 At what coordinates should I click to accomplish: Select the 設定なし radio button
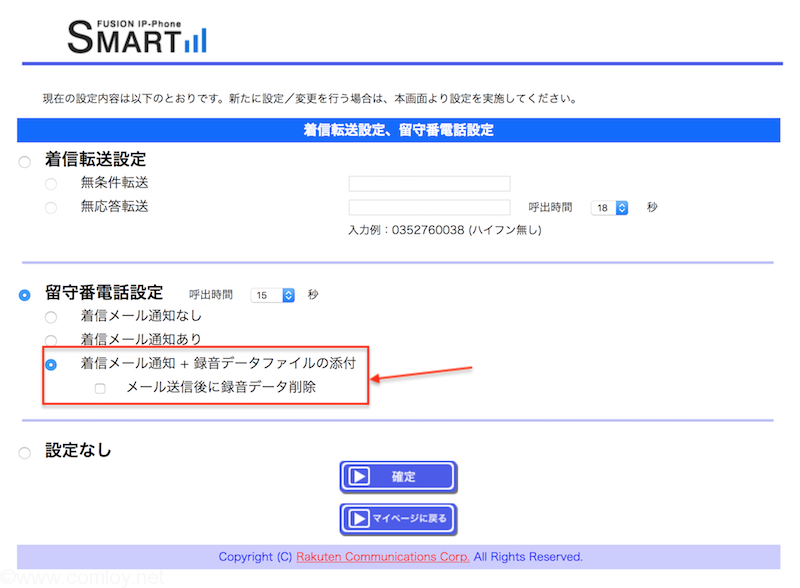pyautogui.click(x=24, y=453)
